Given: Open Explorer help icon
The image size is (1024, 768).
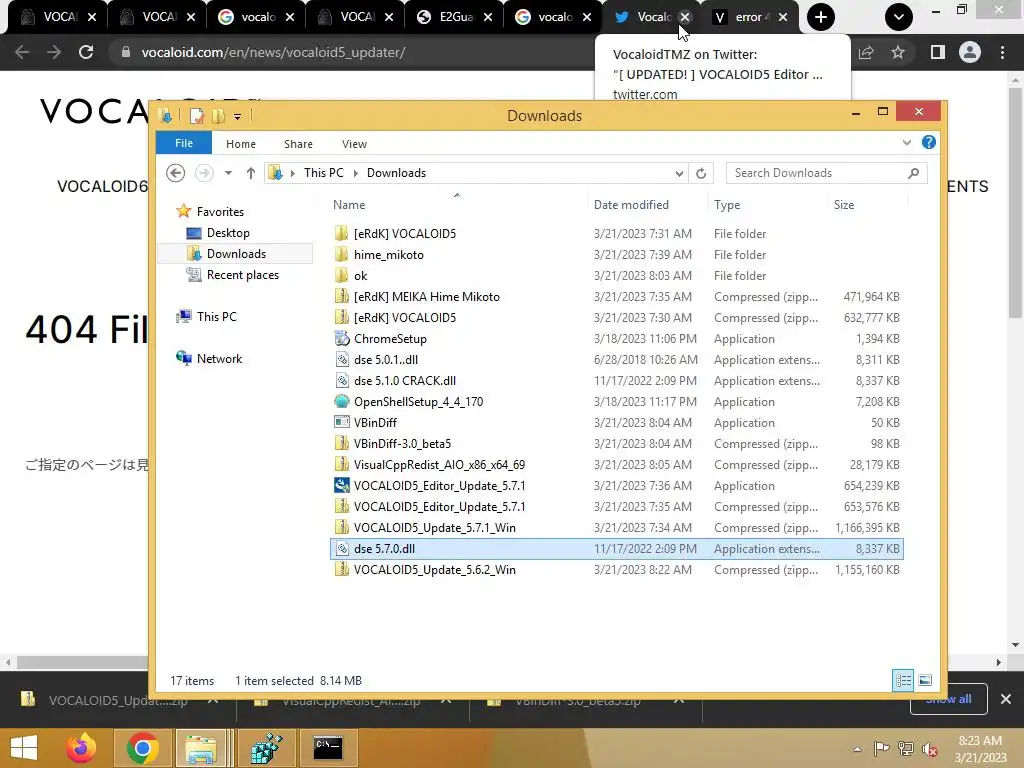Looking at the screenshot, I should tap(928, 142).
